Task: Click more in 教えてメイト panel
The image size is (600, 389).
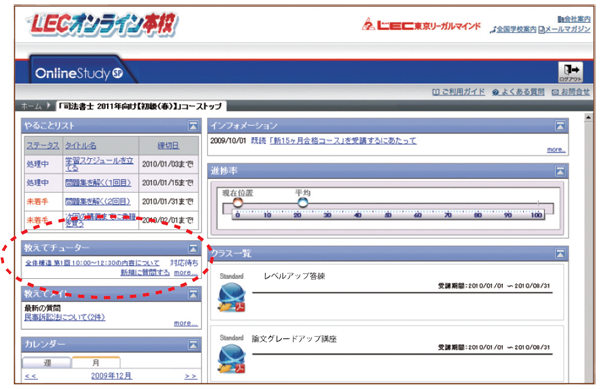Action: tap(186, 324)
